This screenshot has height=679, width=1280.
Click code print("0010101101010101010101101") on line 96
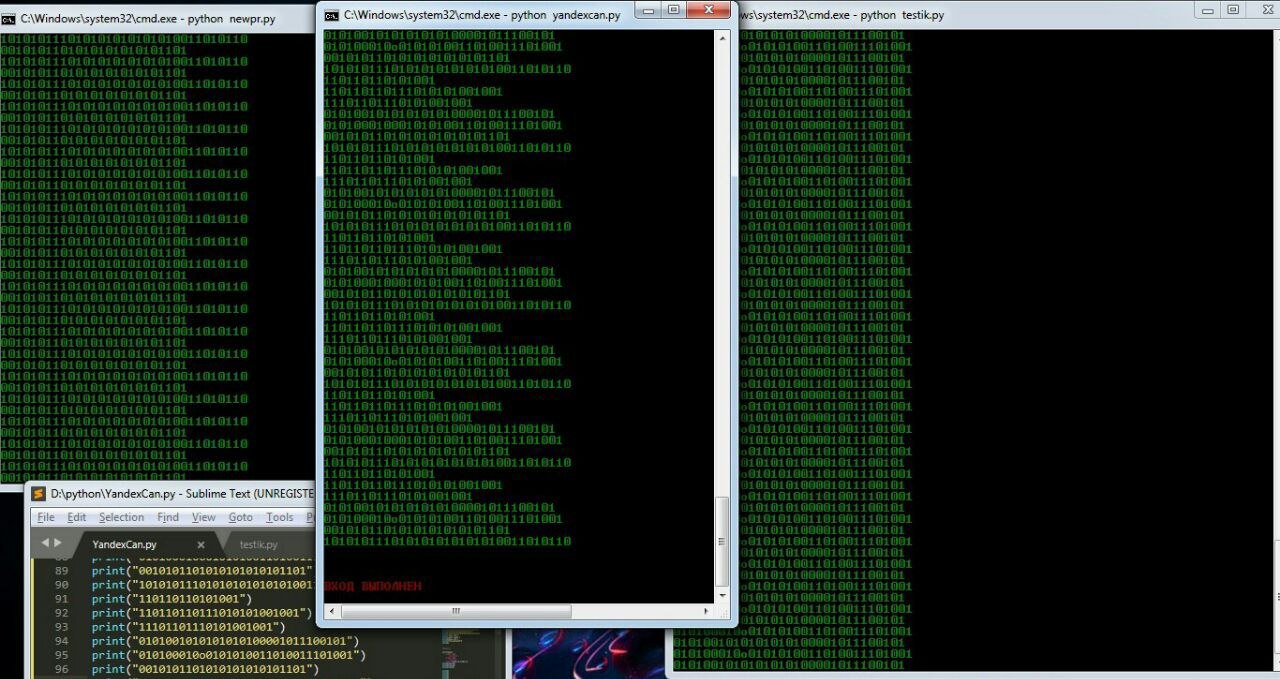tap(205, 668)
